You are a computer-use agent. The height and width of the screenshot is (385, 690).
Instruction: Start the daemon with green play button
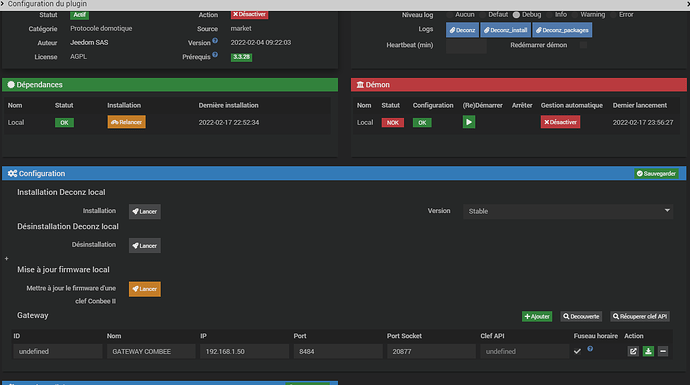click(469, 122)
